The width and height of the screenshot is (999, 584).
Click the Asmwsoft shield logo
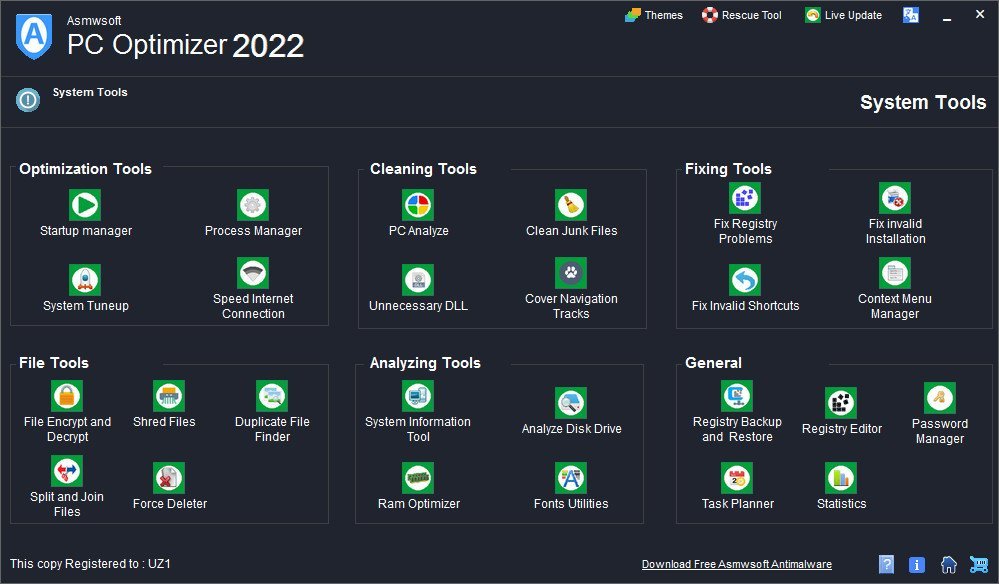34,36
